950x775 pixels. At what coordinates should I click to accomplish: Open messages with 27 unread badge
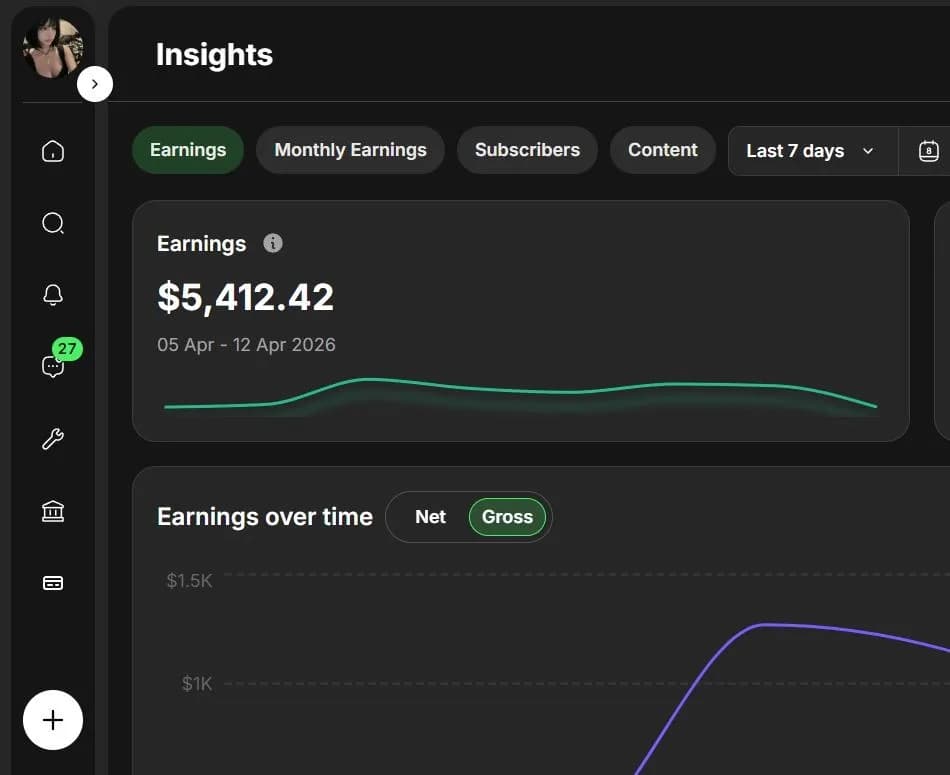(54, 366)
